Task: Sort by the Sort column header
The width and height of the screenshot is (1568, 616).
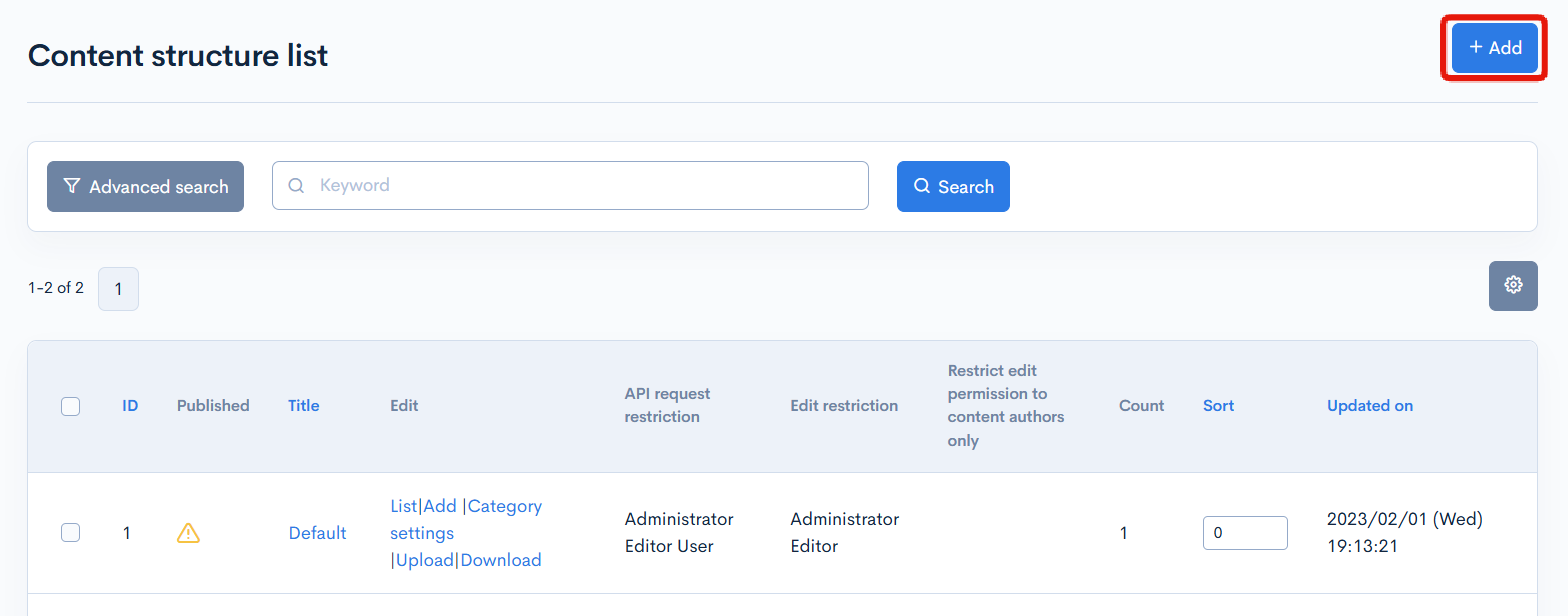Action: pyautogui.click(x=1218, y=406)
